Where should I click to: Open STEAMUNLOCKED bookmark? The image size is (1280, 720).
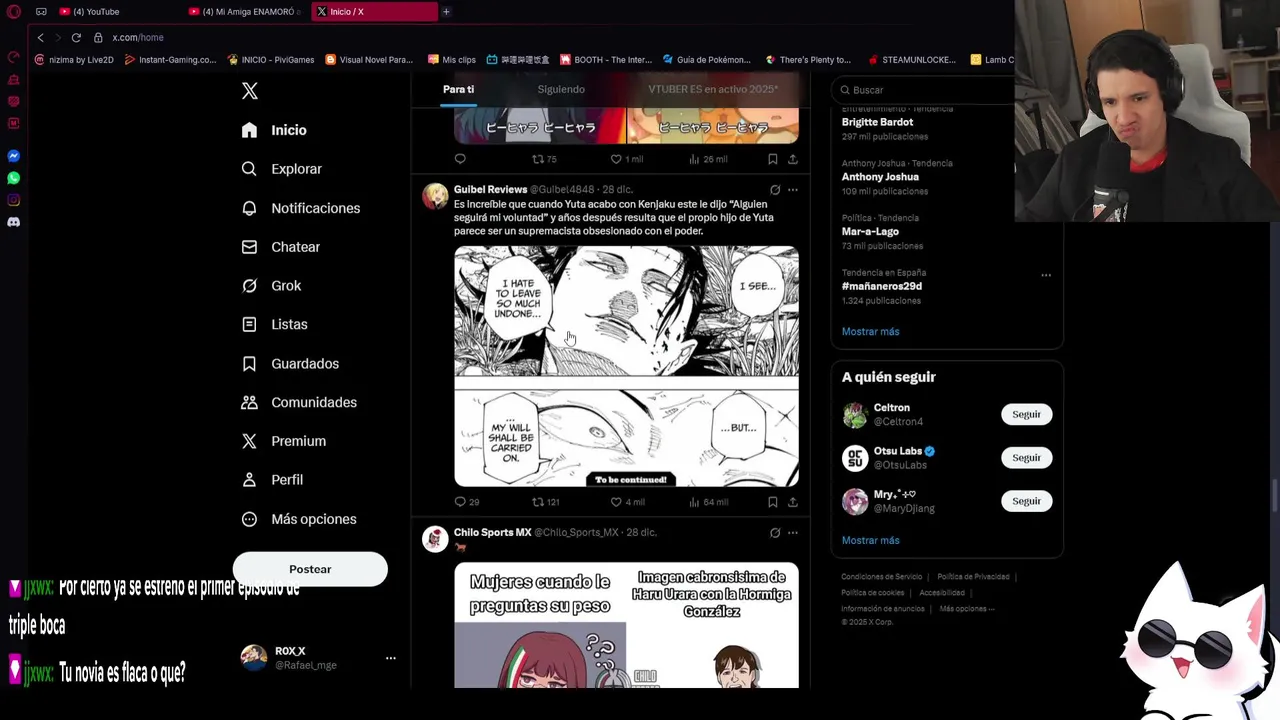pyautogui.click(x=912, y=60)
